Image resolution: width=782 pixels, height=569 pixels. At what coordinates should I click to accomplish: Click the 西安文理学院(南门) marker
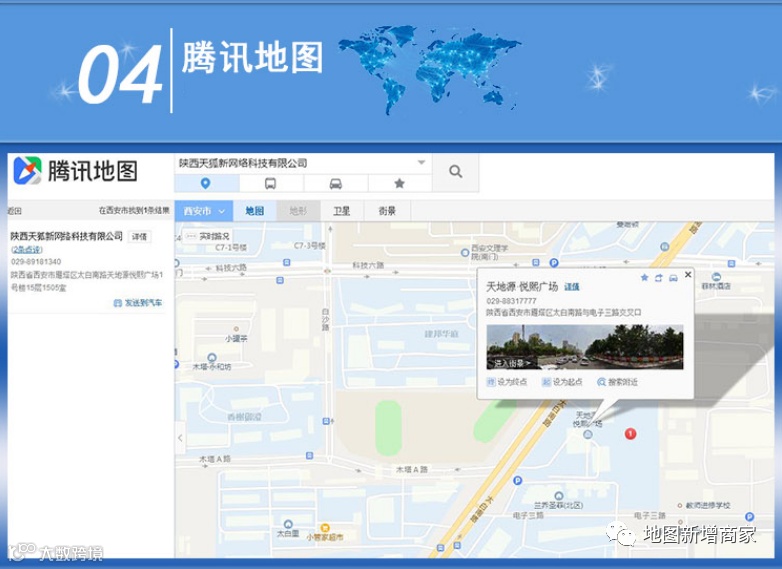tap(465, 252)
